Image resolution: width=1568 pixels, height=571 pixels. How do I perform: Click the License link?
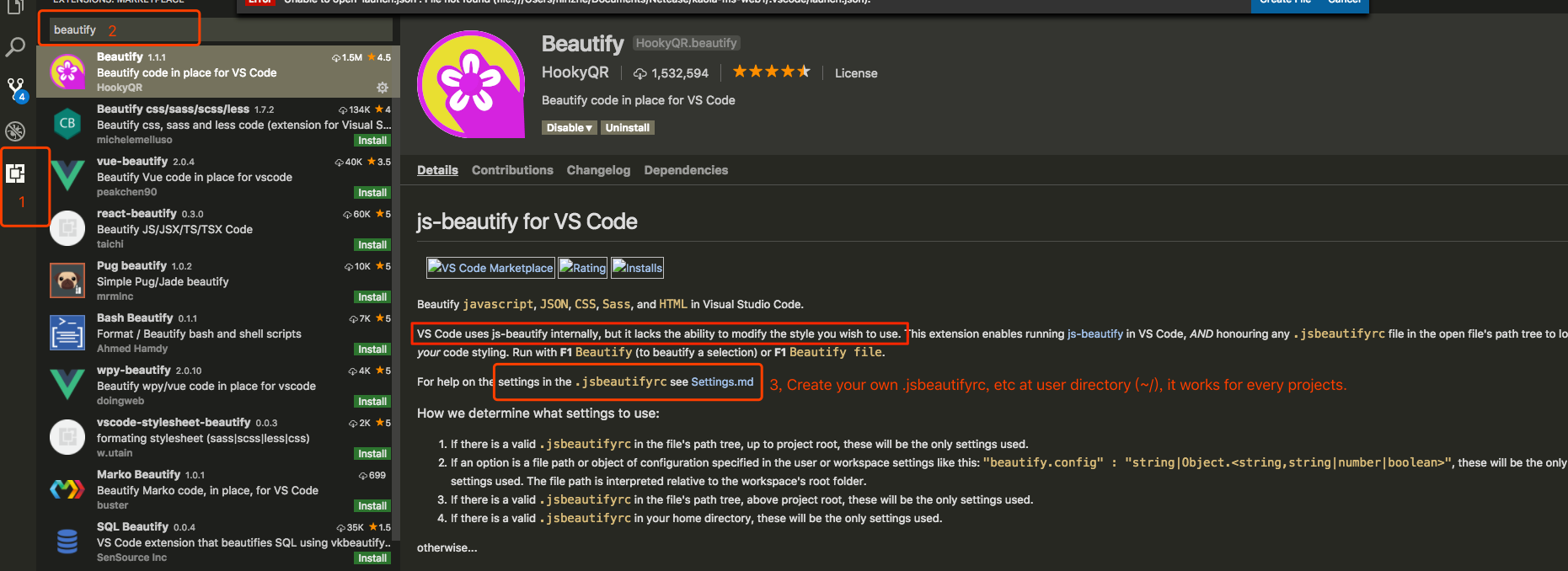pos(856,73)
